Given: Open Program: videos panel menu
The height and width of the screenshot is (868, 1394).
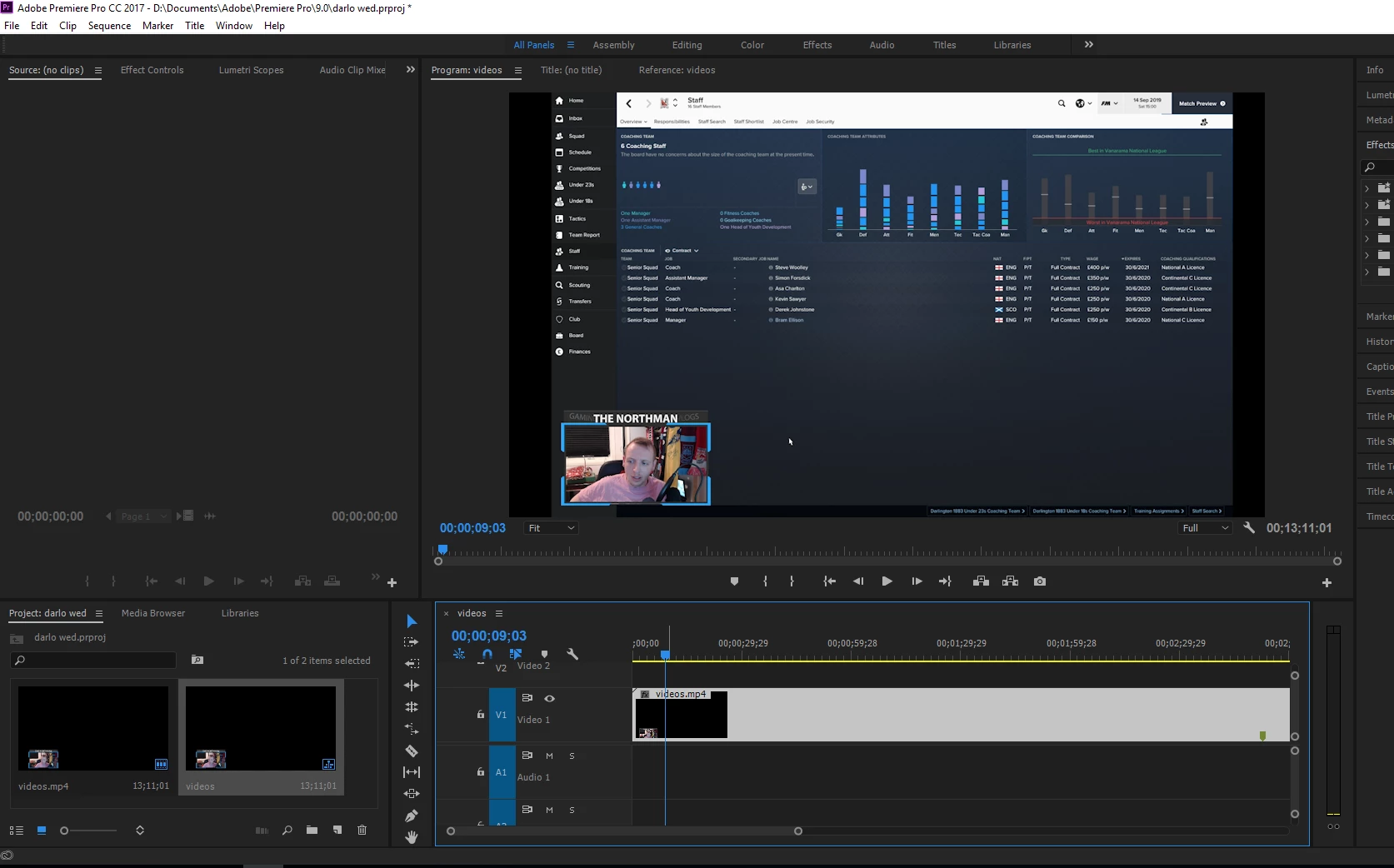Looking at the screenshot, I should click(x=518, y=71).
